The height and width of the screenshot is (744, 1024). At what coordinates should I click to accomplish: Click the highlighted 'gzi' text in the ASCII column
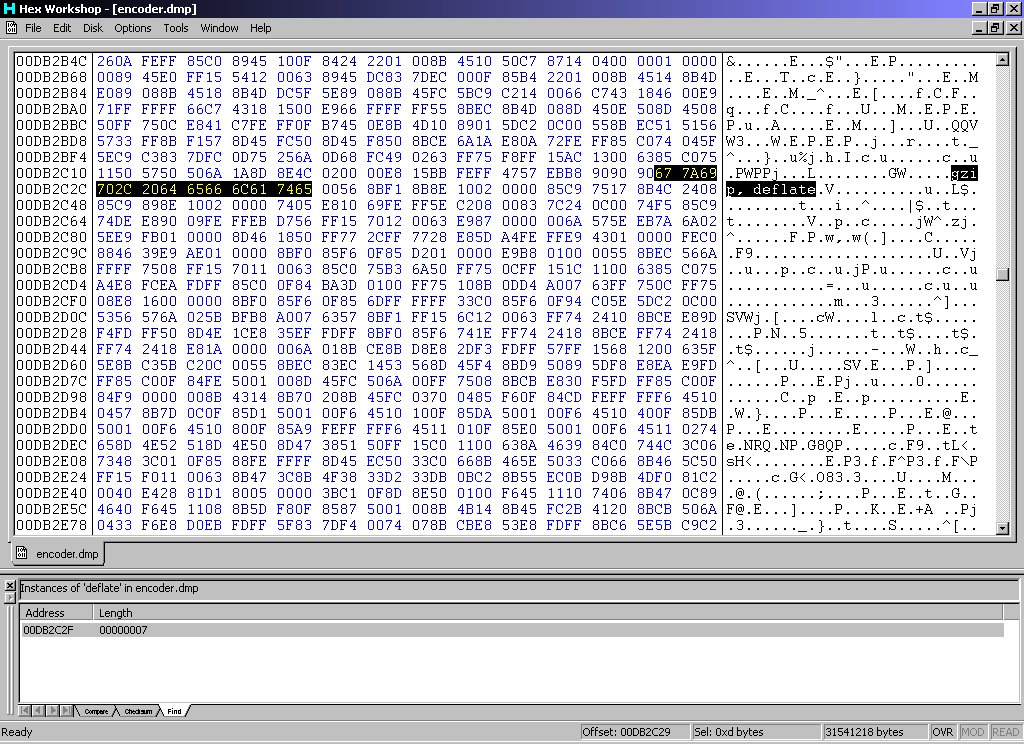coord(964,173)
